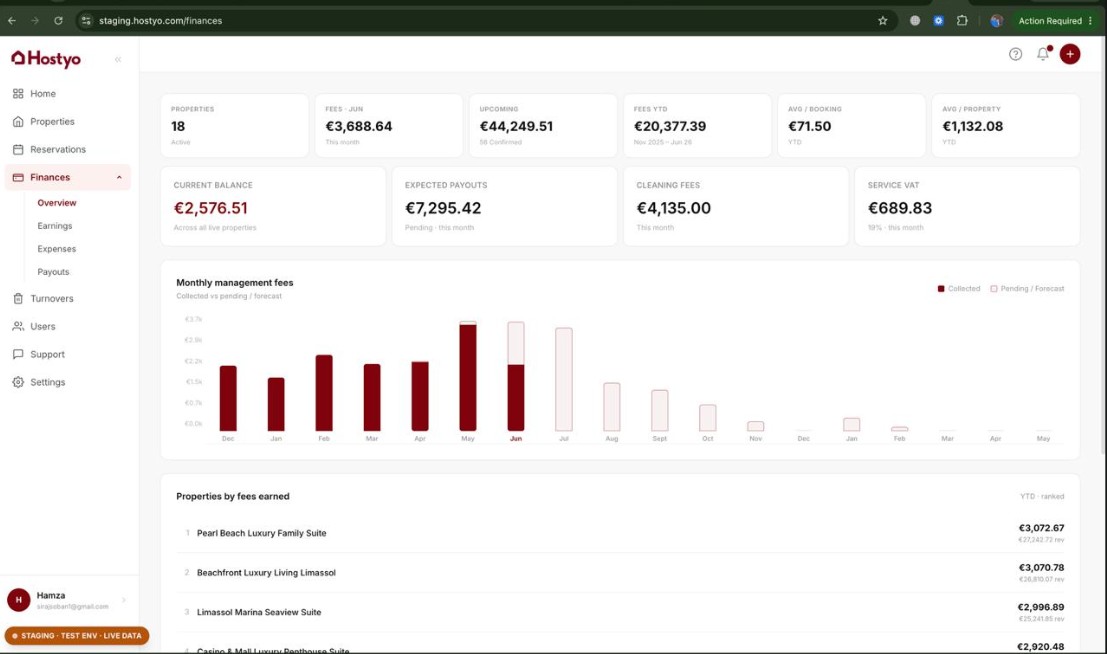Click the Avg / Booking €71.50 value
This screenshot has width=1107, height=654.
click(x=809, y=126)
